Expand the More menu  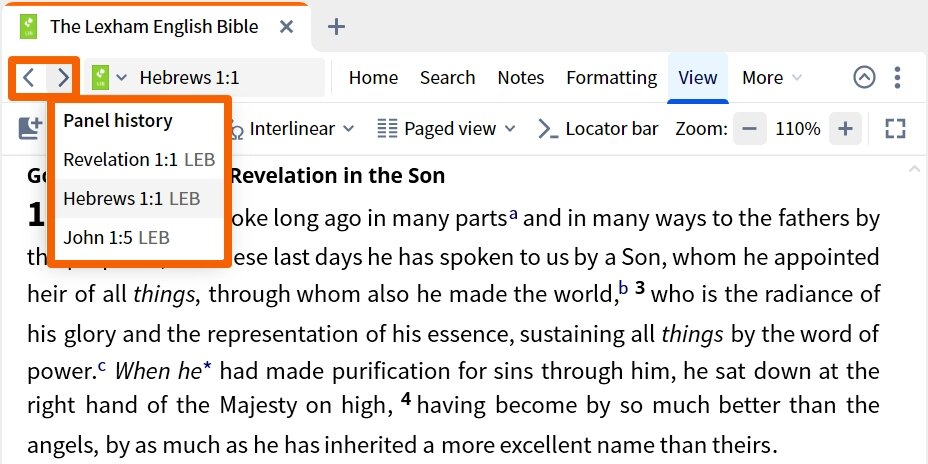(x=772, y=78)
